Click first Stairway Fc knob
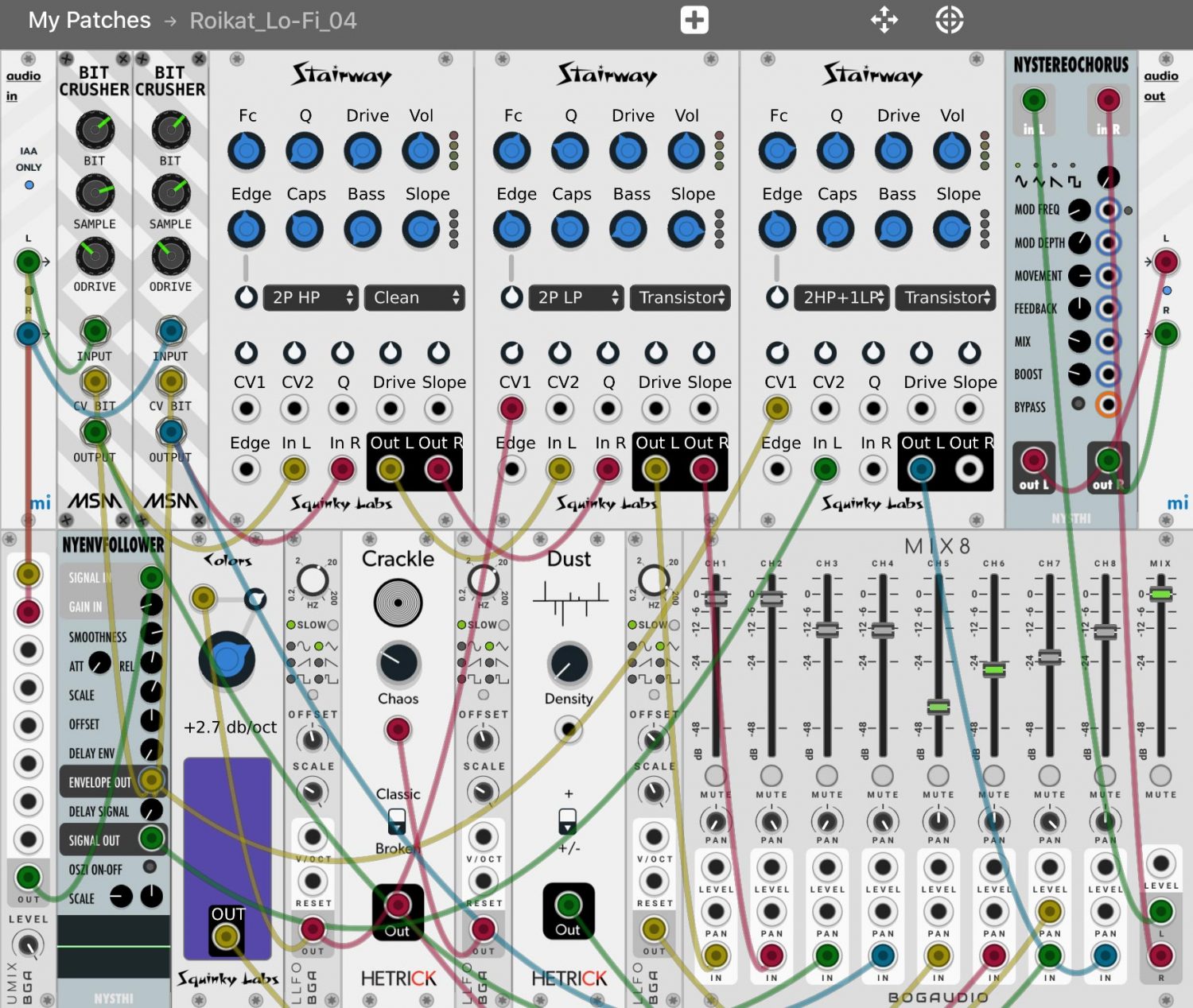Screen dimensions: 1193x1008 [x=247, y=151]
